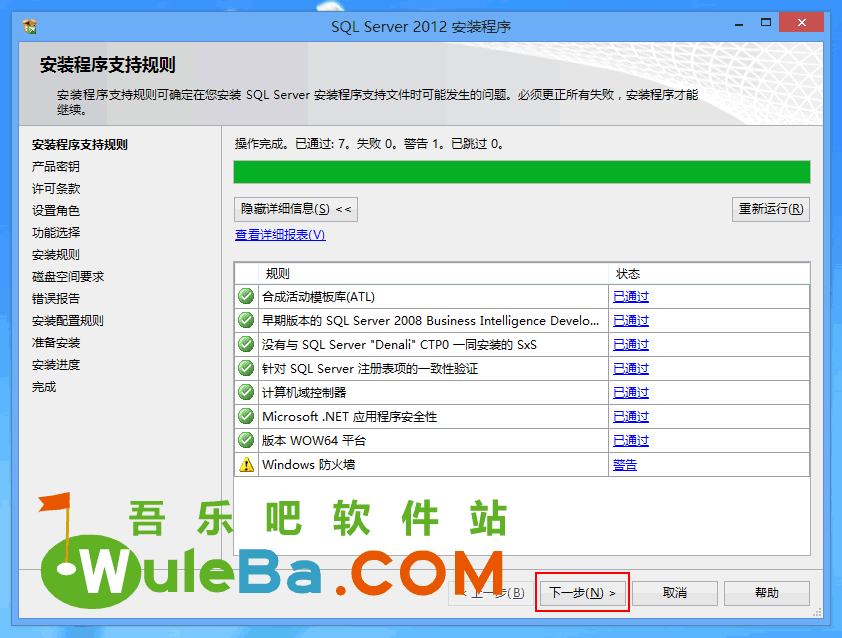Image resolution: width=842 pixels, height=638 pixels.
Task: Open the 已通过 link for 合成活动模板库(ATL)
Action: click(x=631, y=296)
